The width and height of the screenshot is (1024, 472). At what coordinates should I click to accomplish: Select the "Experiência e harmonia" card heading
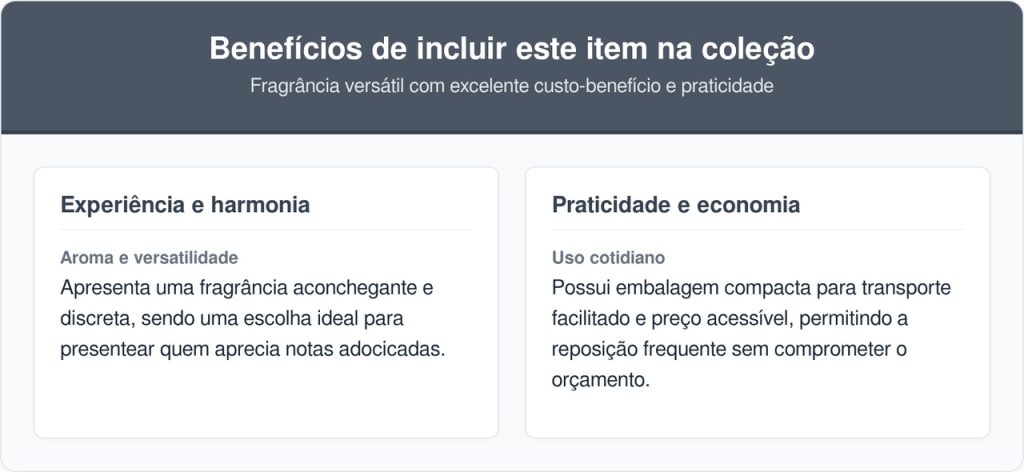(x=185, y=205)
